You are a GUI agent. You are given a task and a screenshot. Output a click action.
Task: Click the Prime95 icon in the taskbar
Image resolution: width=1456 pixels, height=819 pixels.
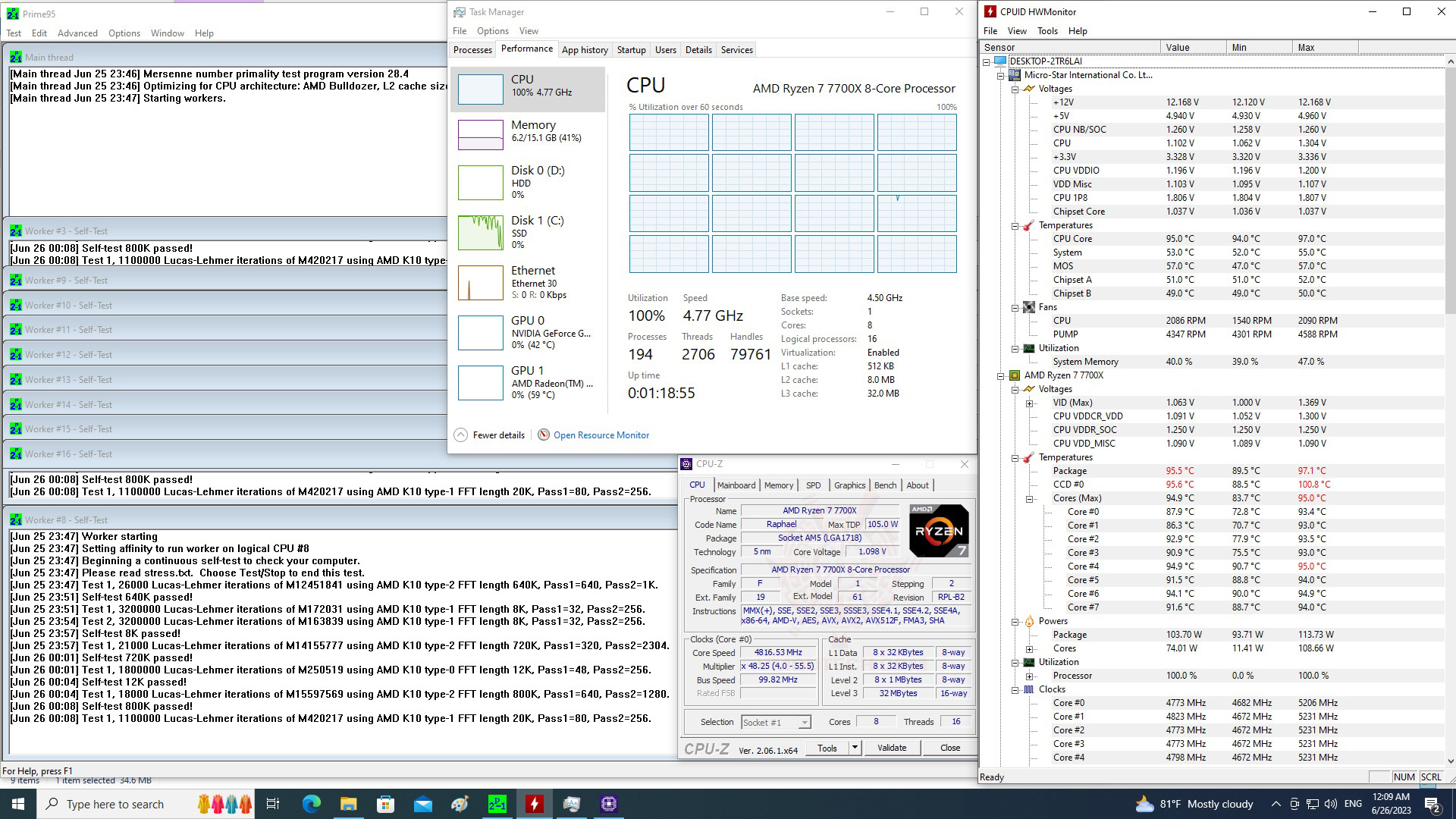[x=497, y=804]
